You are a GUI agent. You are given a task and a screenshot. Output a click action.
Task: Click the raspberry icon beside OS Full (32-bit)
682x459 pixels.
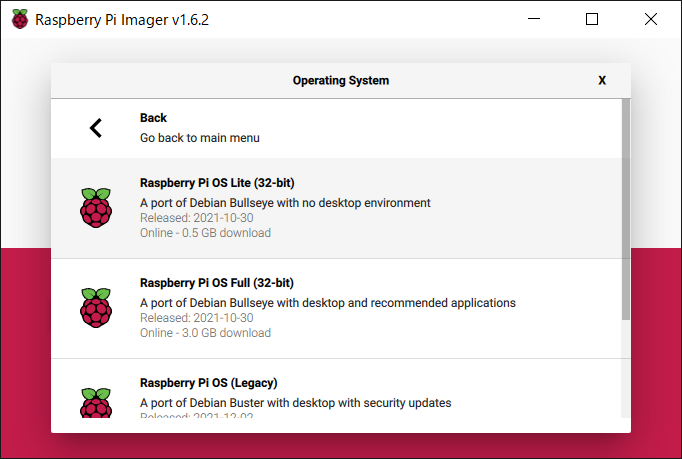[x=96, y=308]
